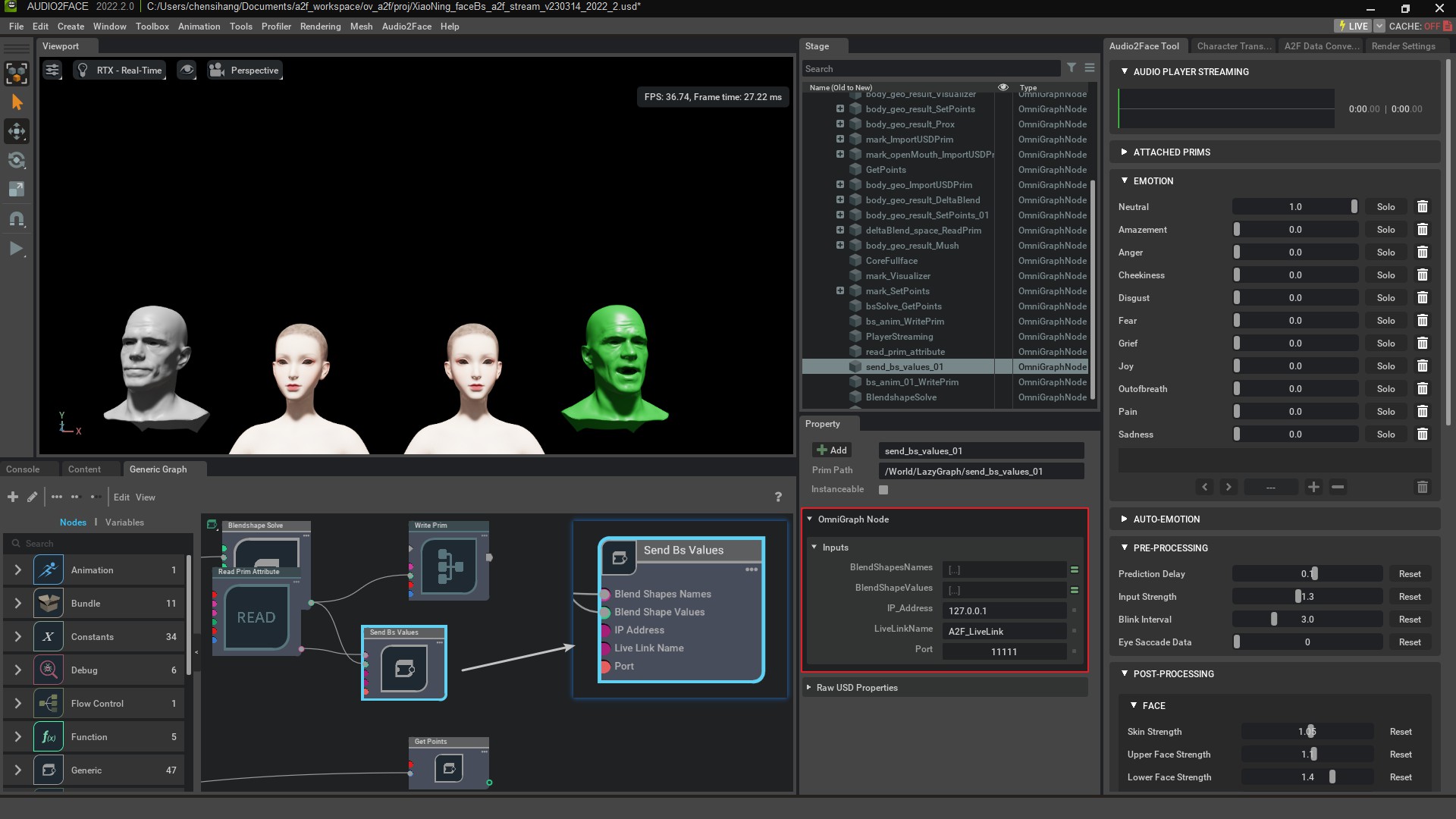The height and width of the screenshot is (819, 1456).
Task: Expand the Animation node category
Action: (18, 570)
